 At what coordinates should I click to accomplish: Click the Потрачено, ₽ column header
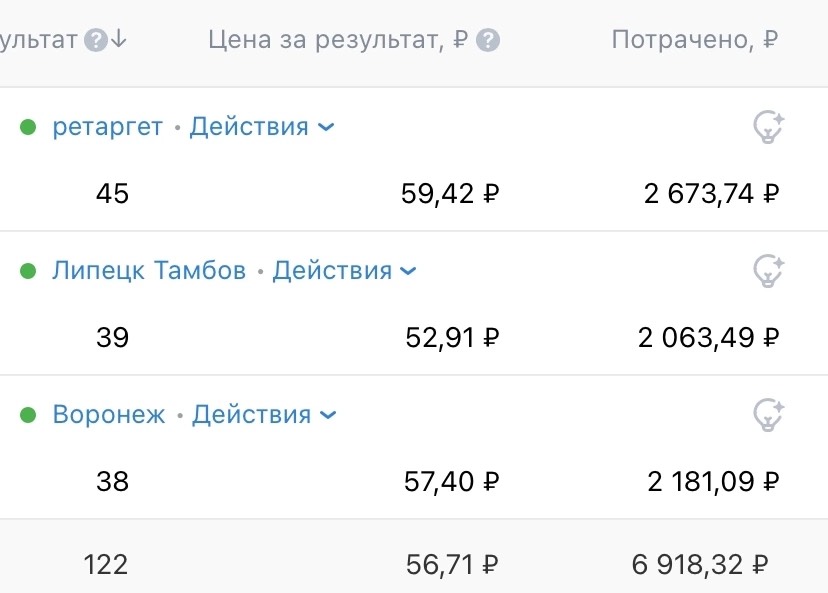coord(695,40)
